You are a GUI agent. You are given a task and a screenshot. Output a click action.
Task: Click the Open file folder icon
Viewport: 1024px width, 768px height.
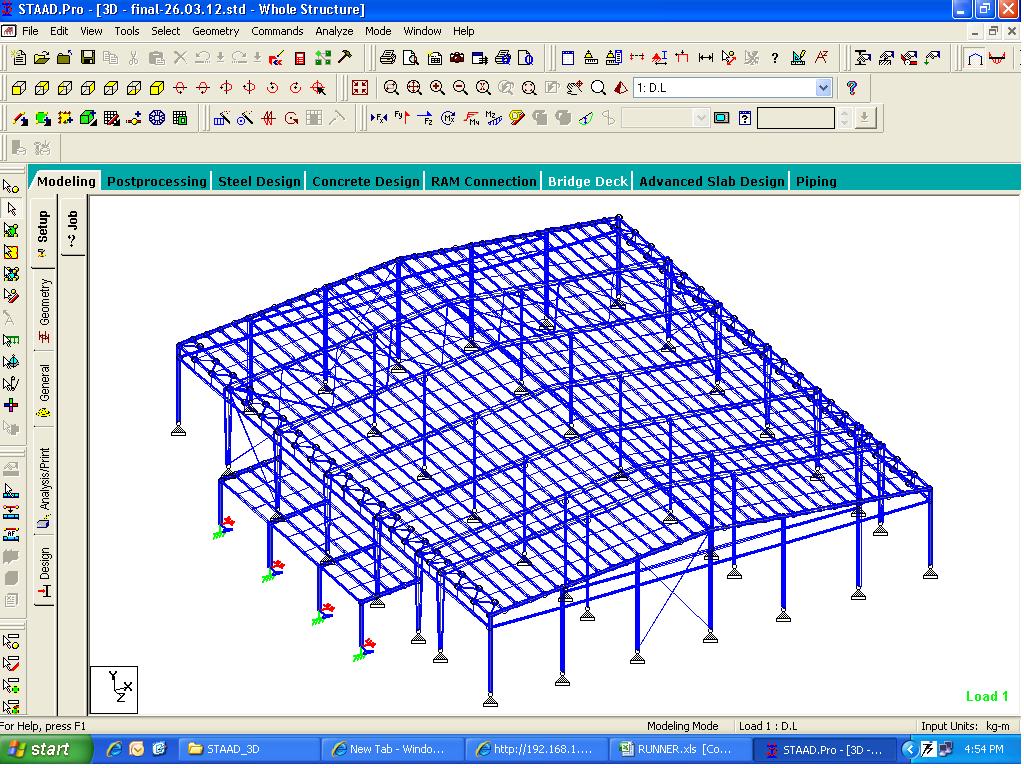coord(42,58)
